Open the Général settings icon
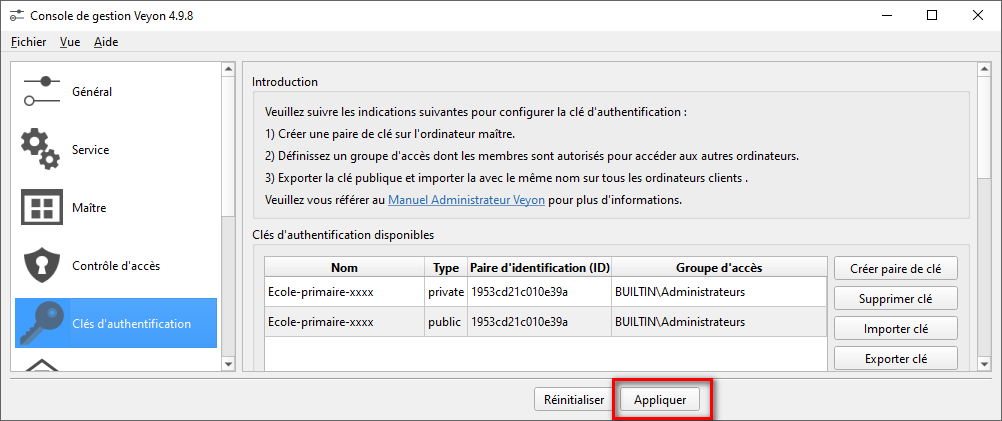The width and height of the screenshot is (1002, 421). [41, 91]
